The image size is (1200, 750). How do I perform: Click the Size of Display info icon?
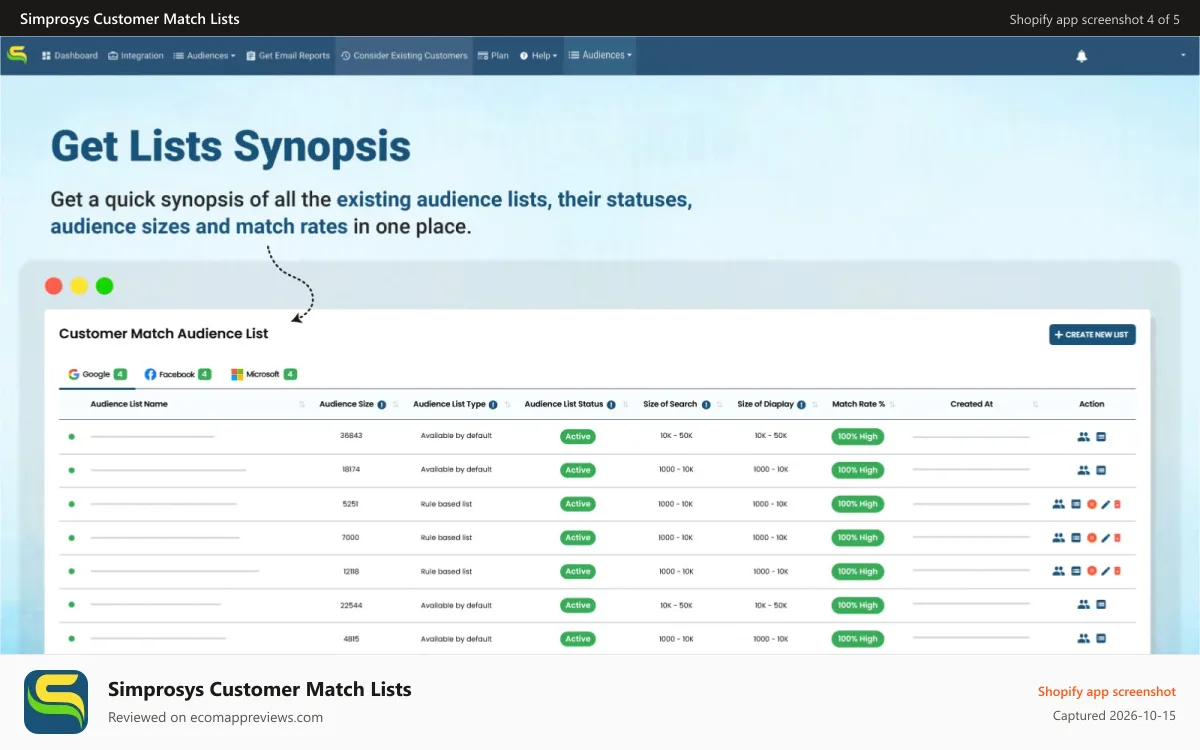(x=802, y=404)
